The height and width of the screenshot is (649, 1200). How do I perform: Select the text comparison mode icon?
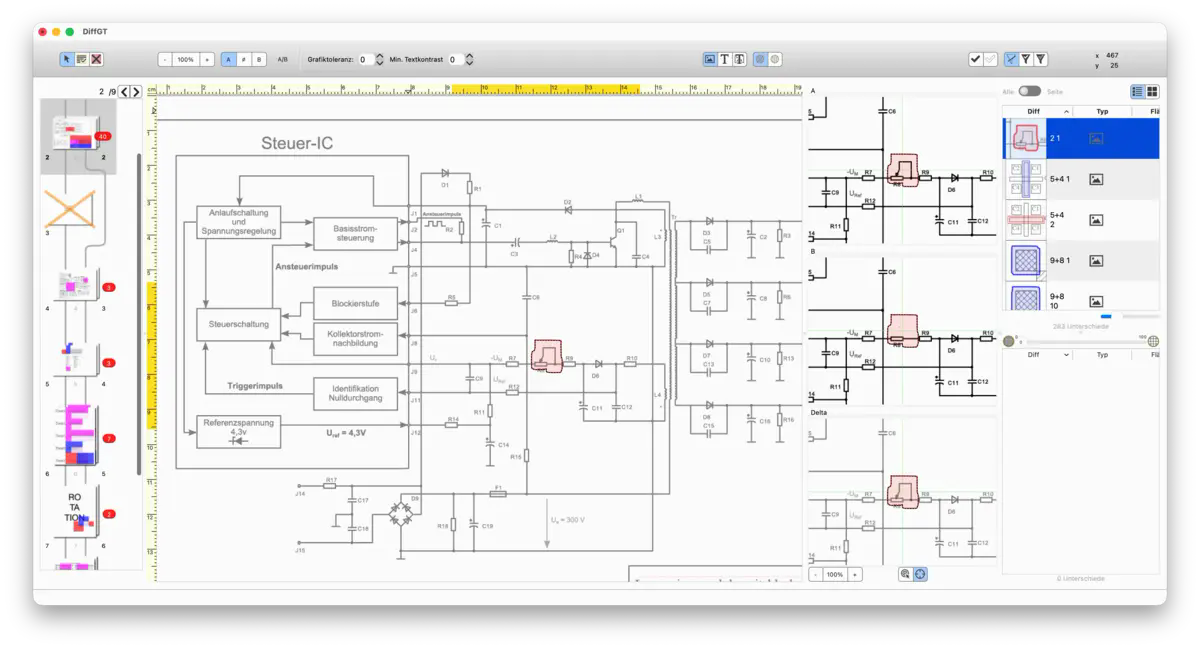726,59
